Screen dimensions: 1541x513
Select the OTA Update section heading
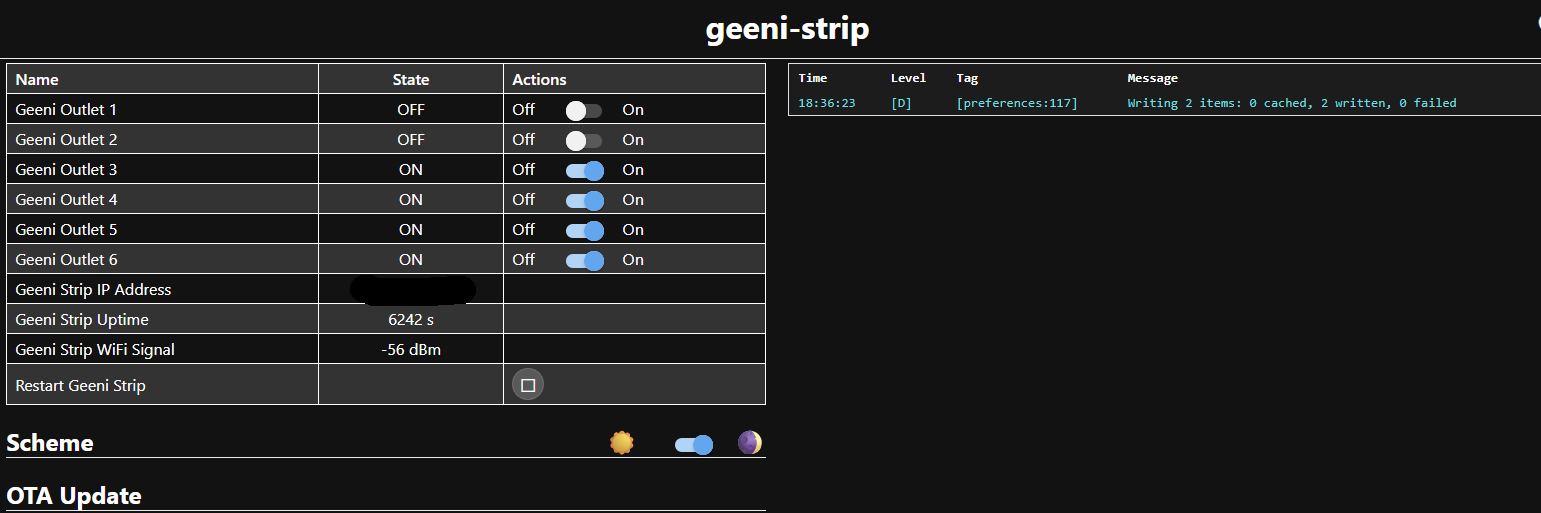pyautogui.click(x=74, y=495)
